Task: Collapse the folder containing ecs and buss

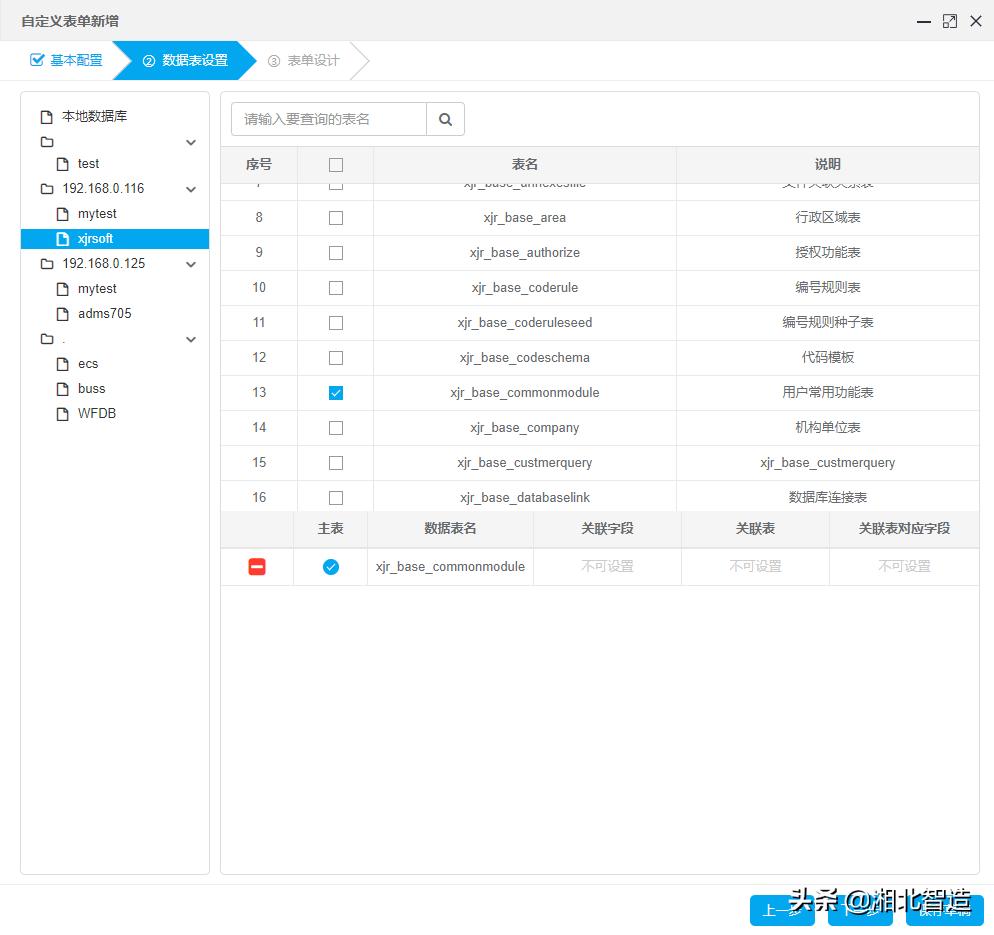Action: pos(191,340)
